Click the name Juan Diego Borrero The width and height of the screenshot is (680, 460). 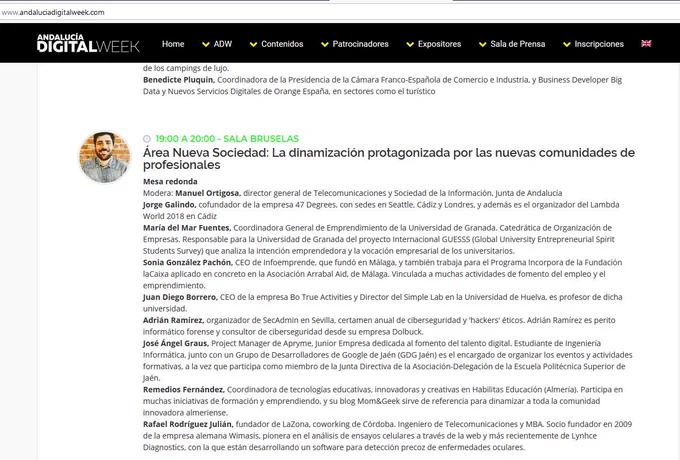point(180,297)
